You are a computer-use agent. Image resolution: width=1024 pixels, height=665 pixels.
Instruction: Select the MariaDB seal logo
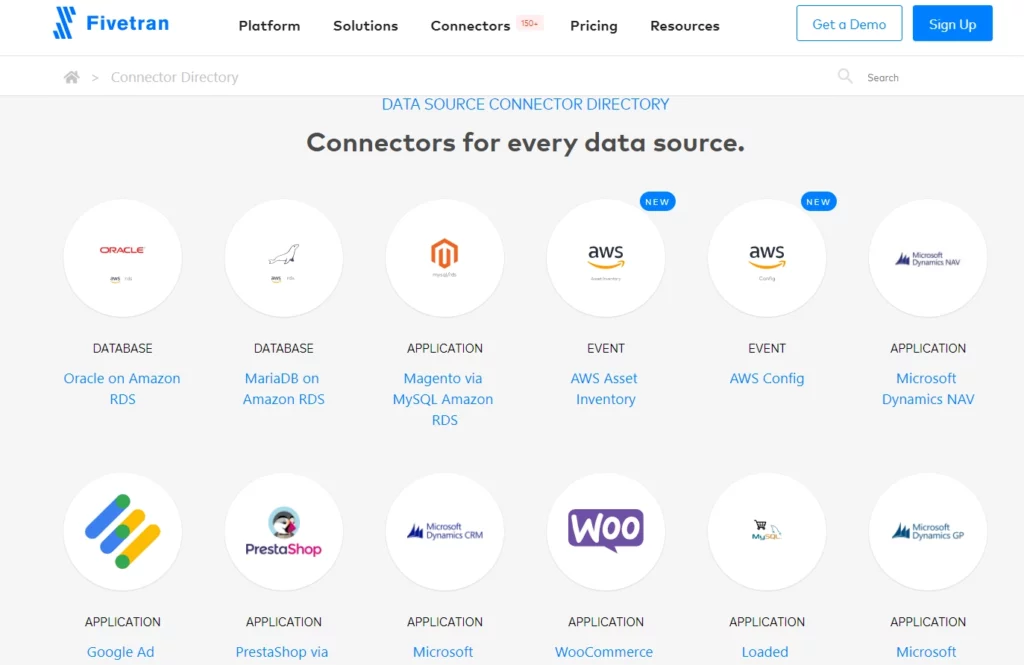tap(283, 258)
